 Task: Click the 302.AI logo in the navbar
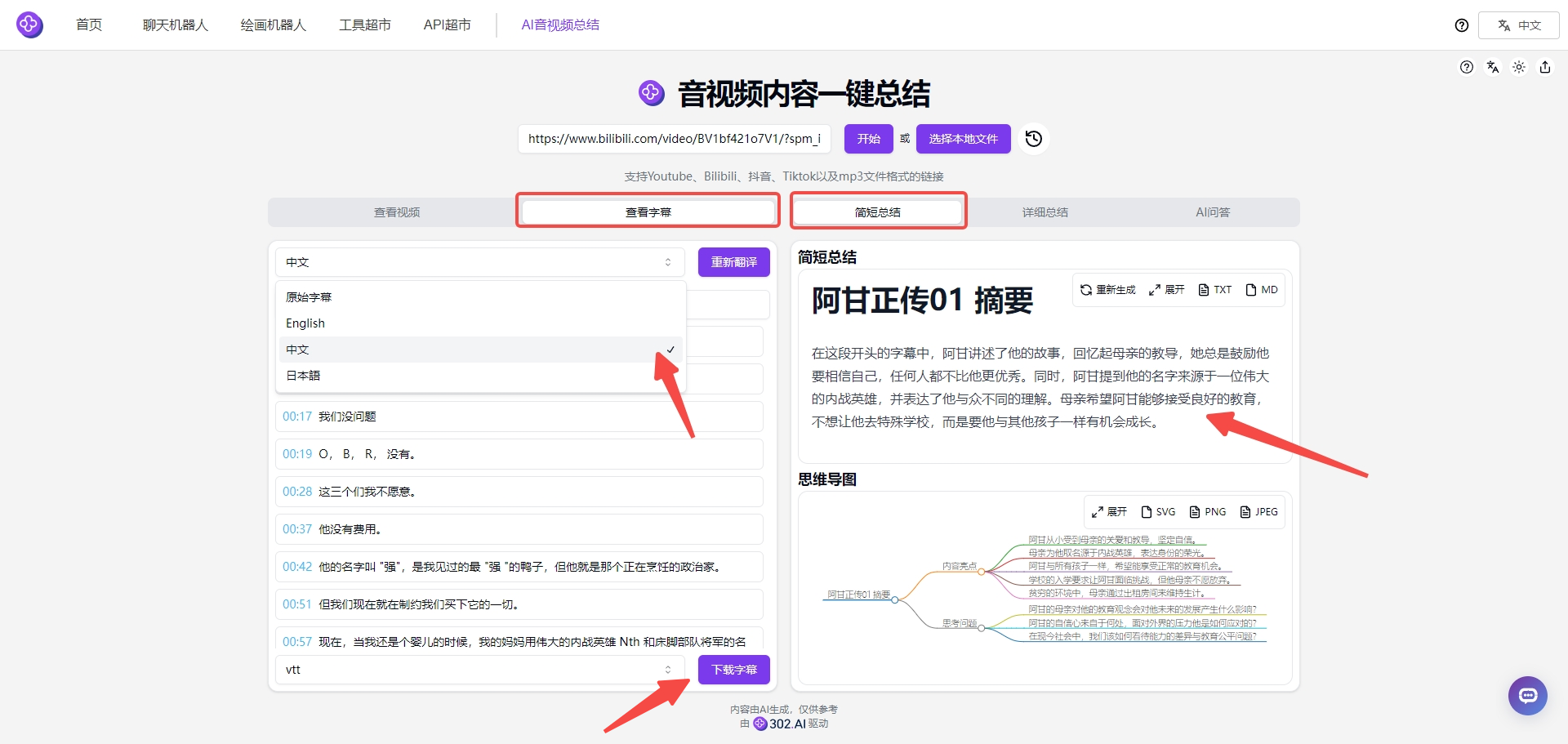coord(29,25)
